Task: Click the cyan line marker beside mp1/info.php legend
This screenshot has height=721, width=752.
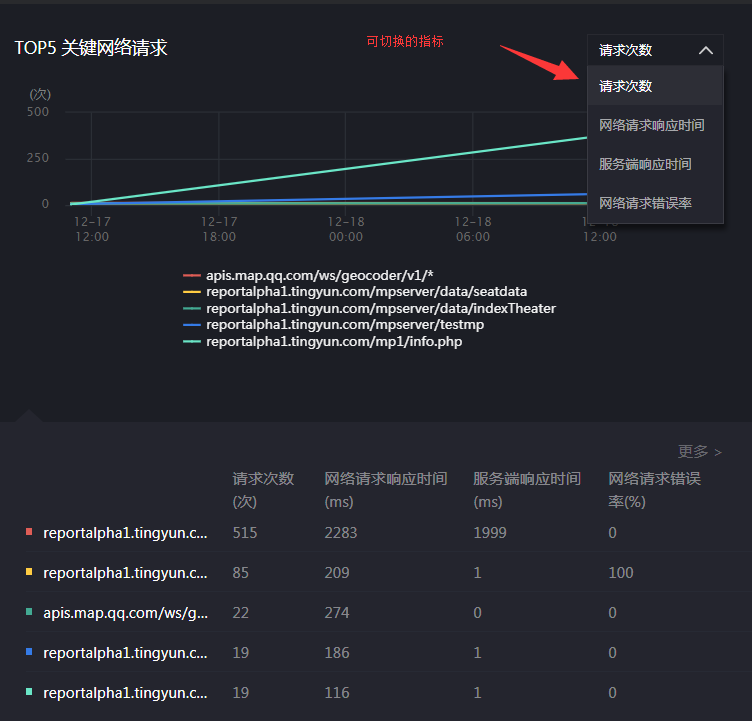Action: 192,341
